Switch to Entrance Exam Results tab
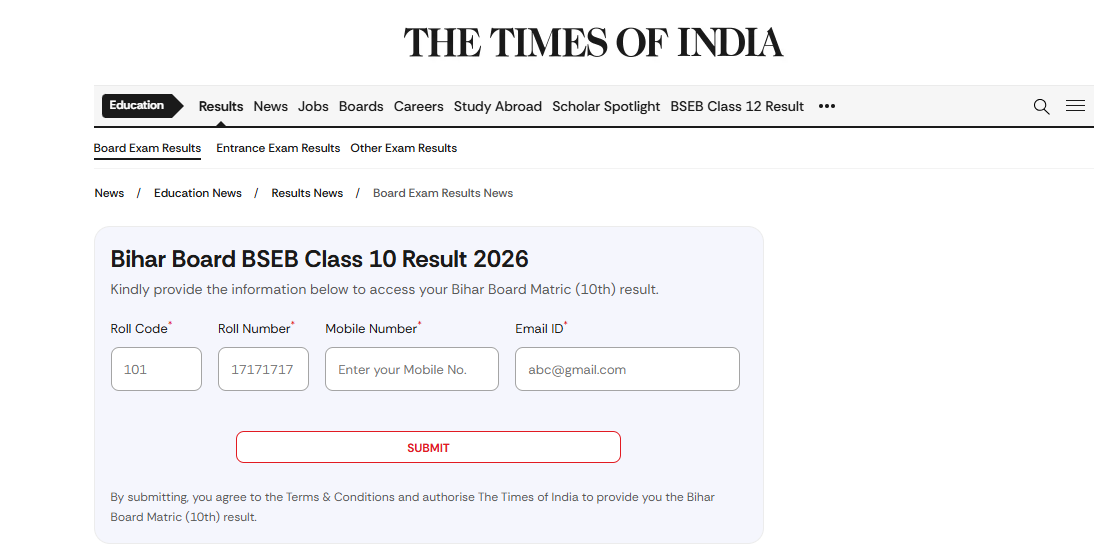Screen dimensions: 1107x560 coord(278,148)
